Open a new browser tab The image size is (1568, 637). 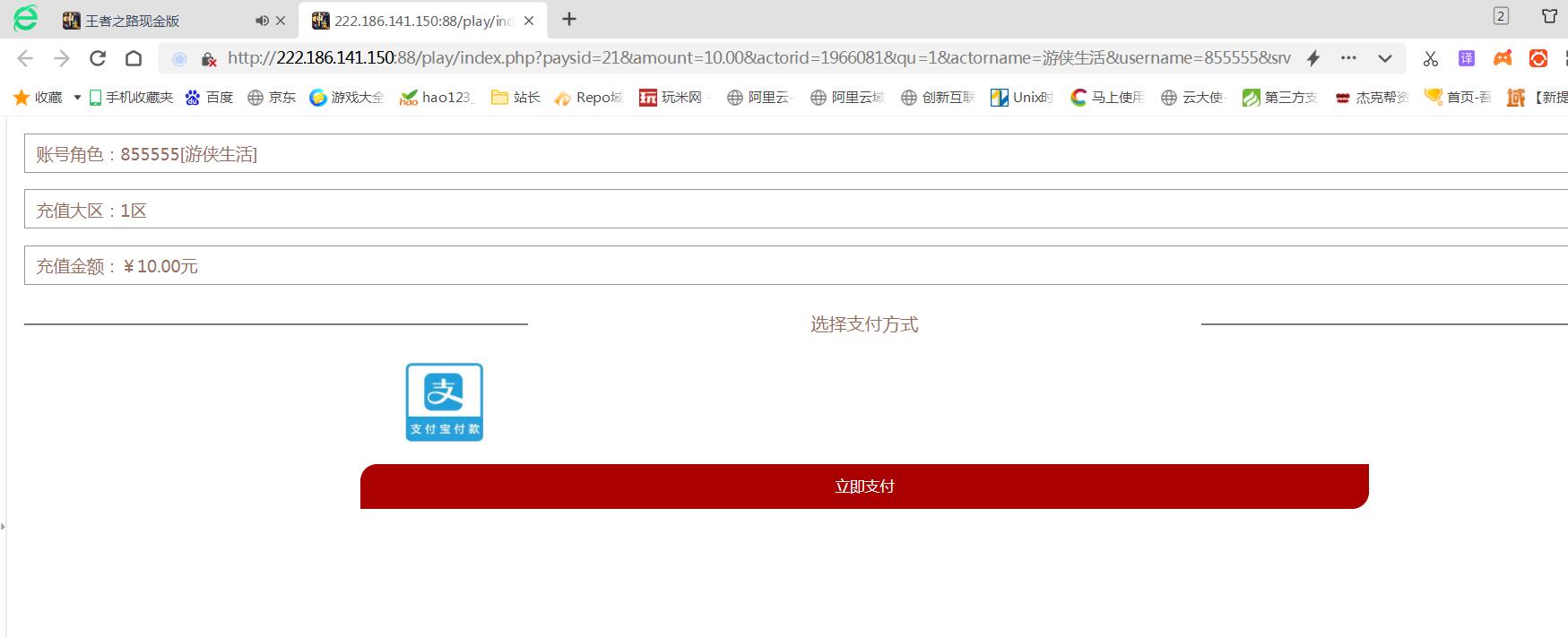tap(568, 19)
